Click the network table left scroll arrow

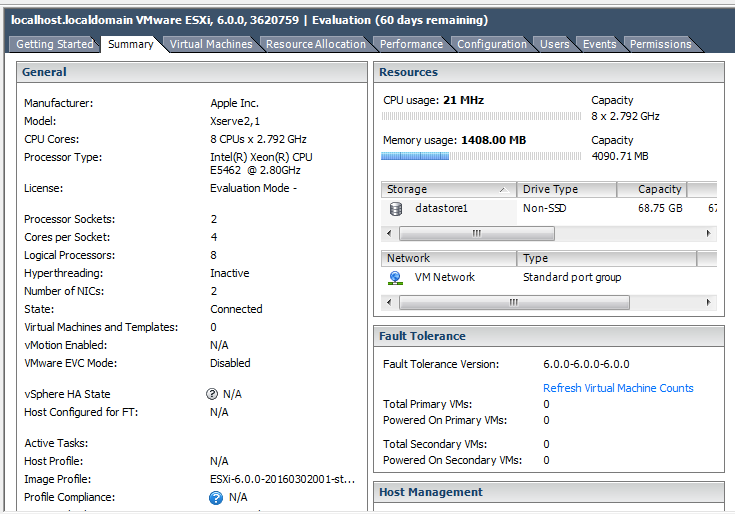click(389, 303)
